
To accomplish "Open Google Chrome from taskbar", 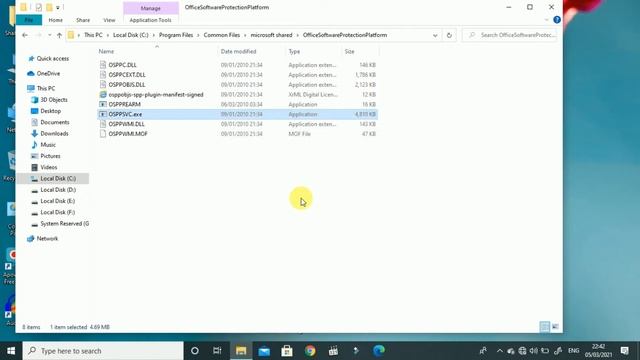I will coord(310,351).
